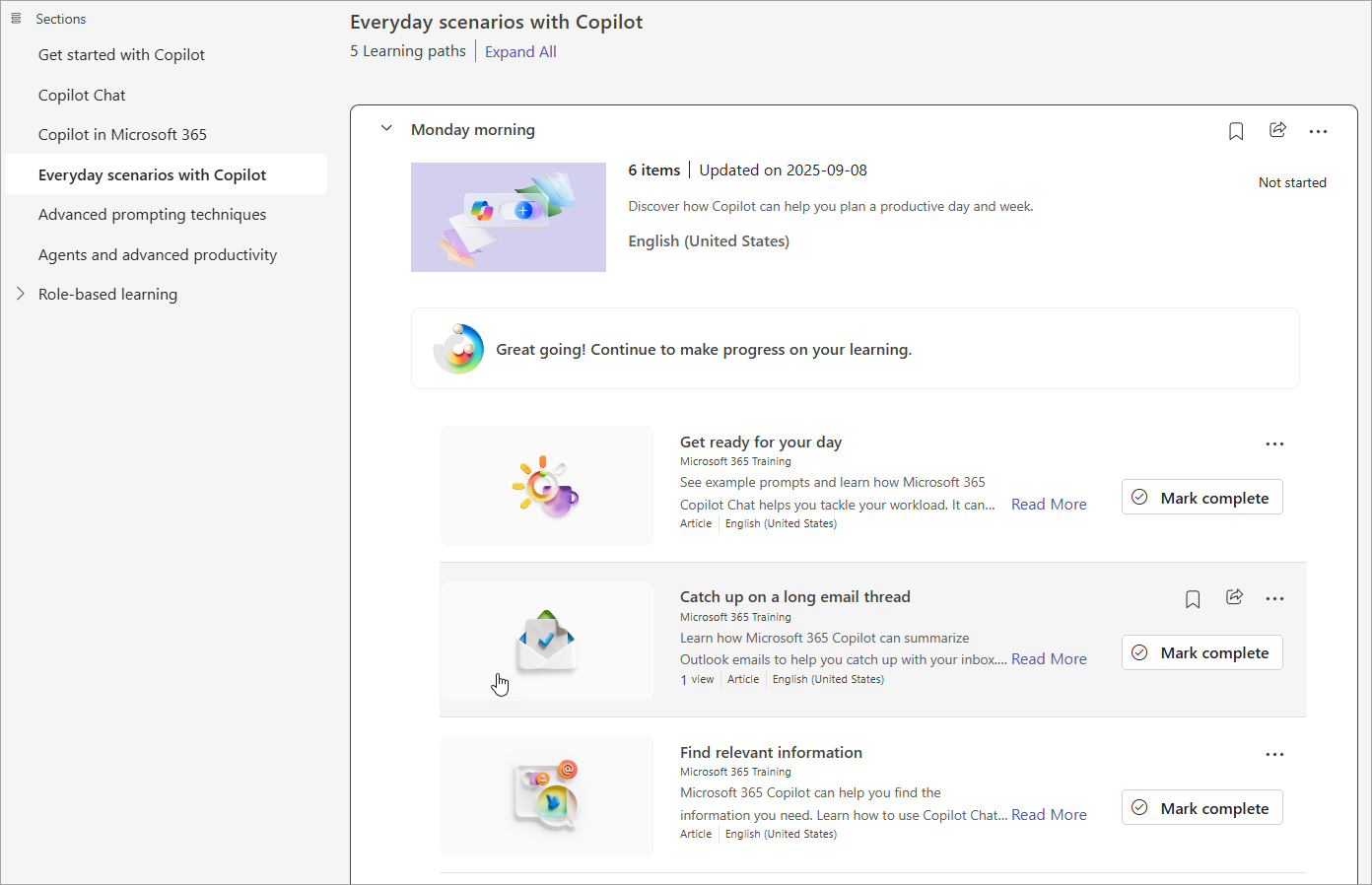This screenshot has width=1372, height=885.
Task: Mark Get ready for your day complete
Action: coord(1201,498)
